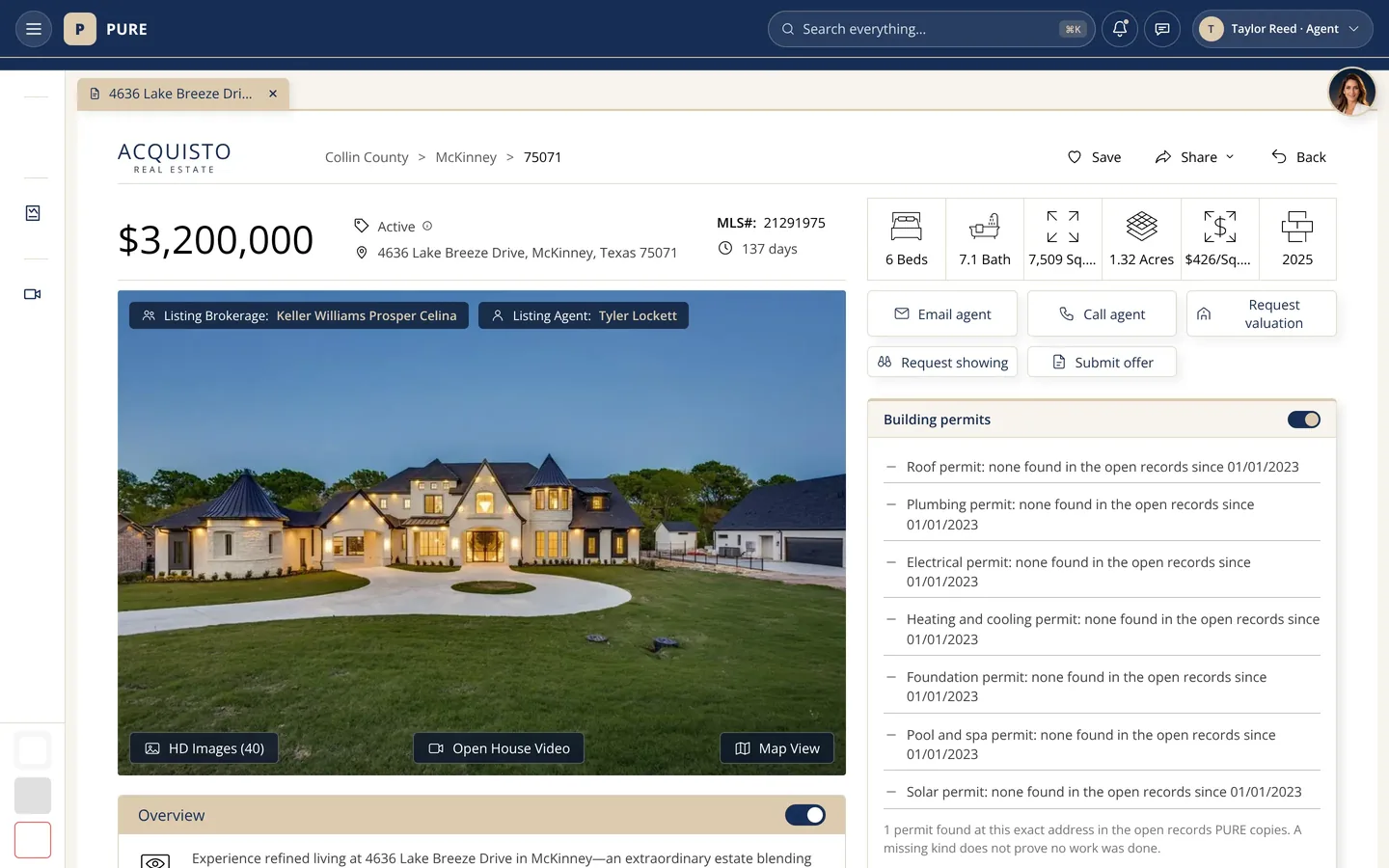Click the red outlined sidebar square
This screenshot has height=868, width=1389.
(33, 840)
